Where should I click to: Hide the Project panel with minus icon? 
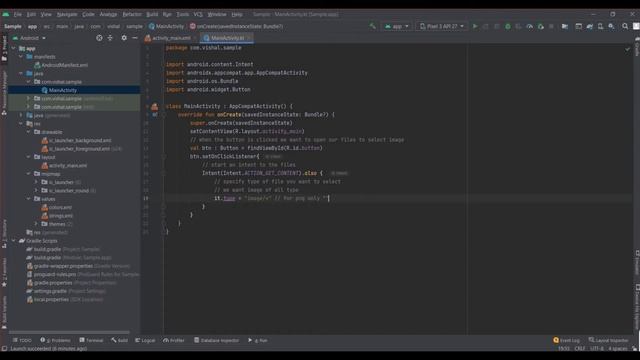(x=135, y=38)
